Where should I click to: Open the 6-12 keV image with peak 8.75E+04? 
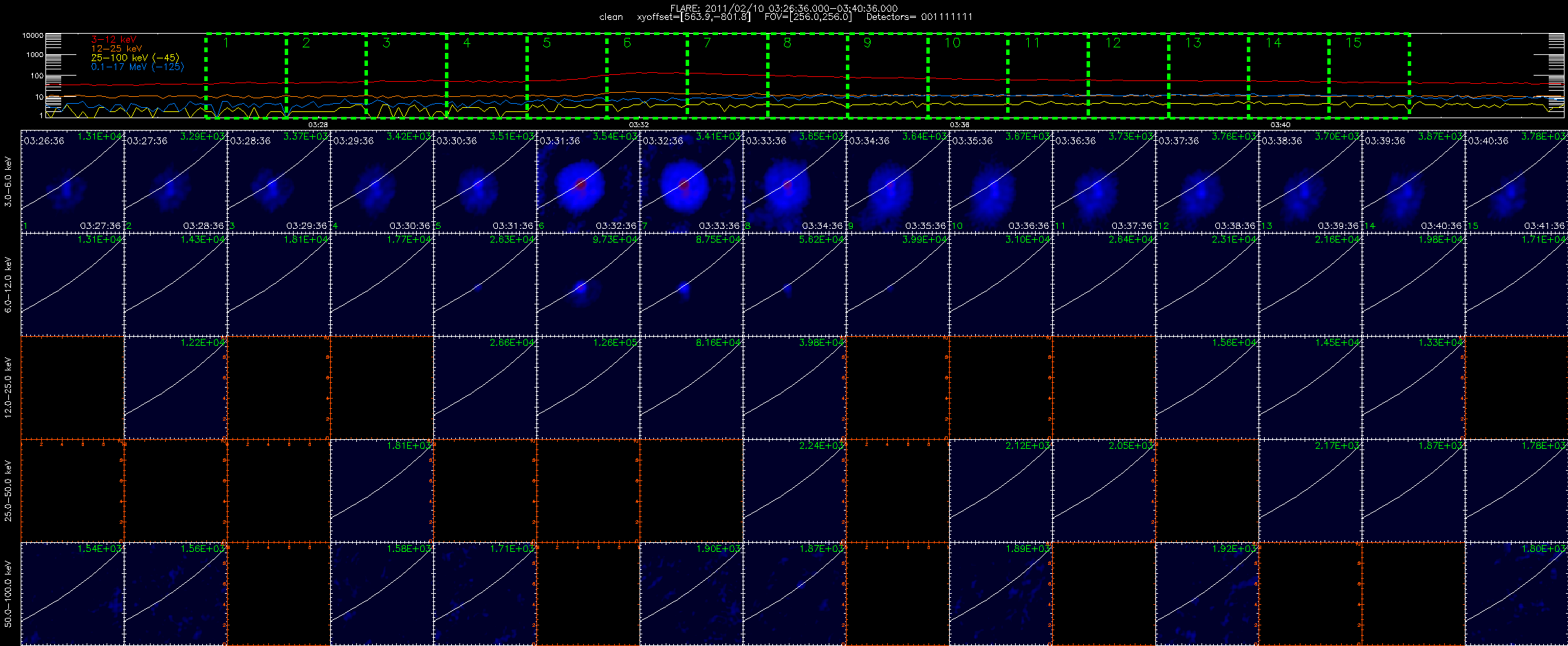click(x=691, y=284)
